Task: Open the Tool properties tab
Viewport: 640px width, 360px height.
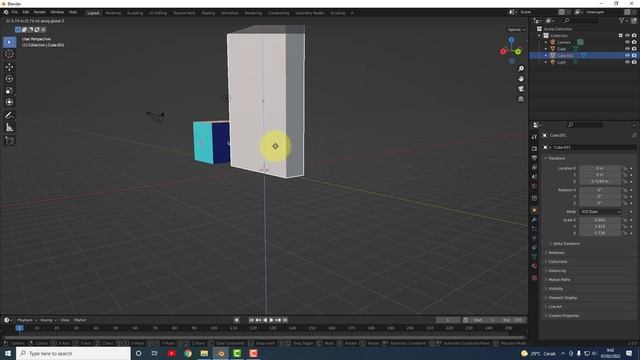Action: 534,137
